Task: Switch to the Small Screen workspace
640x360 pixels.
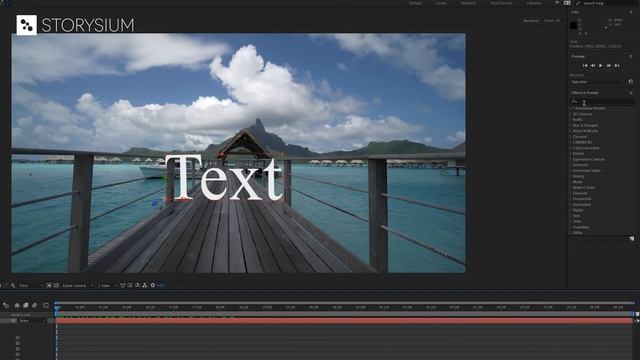Action: (501, 3)
